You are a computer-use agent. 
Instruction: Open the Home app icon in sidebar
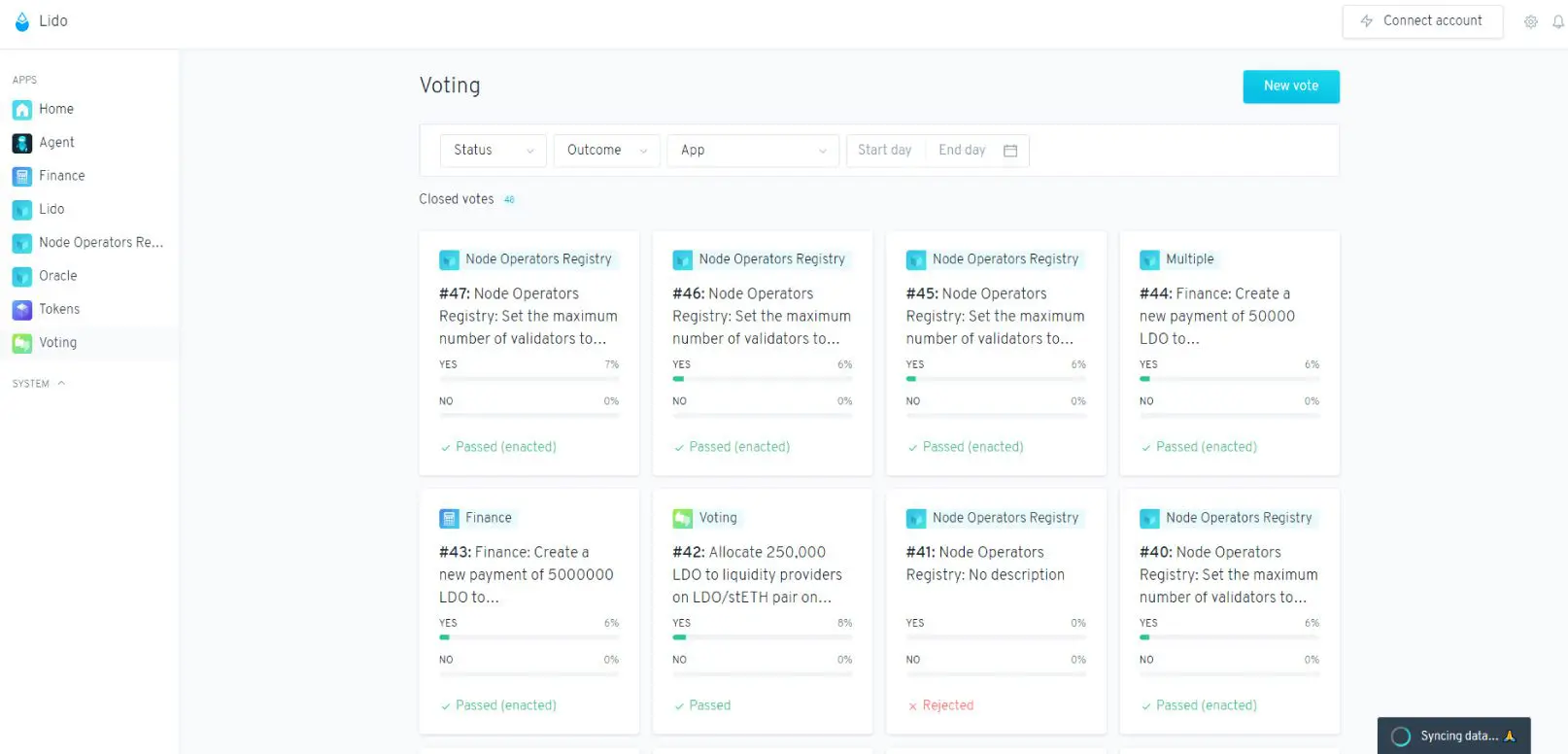coord(22,110)
